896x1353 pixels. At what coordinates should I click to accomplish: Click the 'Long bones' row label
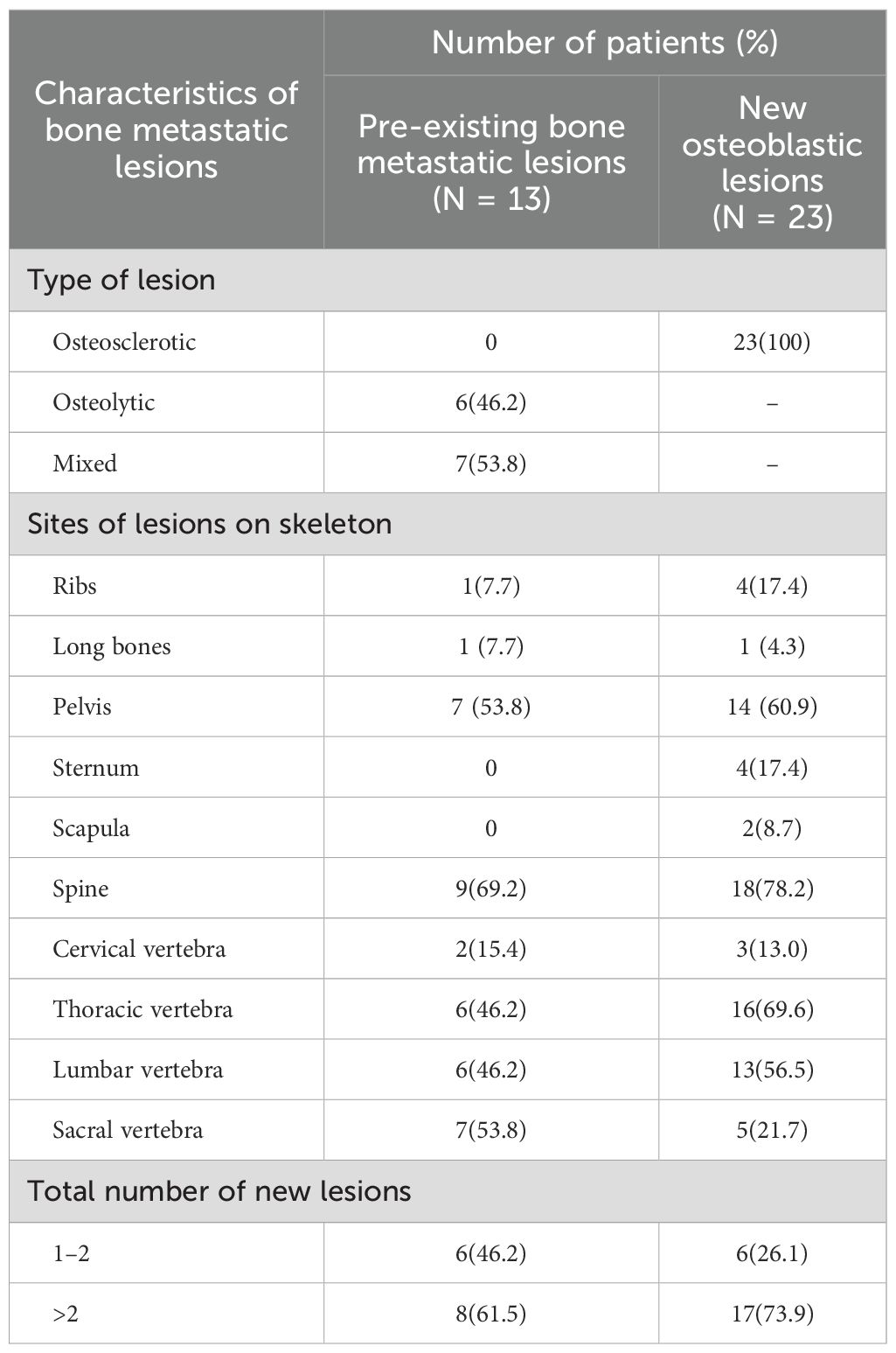(112, 646)
